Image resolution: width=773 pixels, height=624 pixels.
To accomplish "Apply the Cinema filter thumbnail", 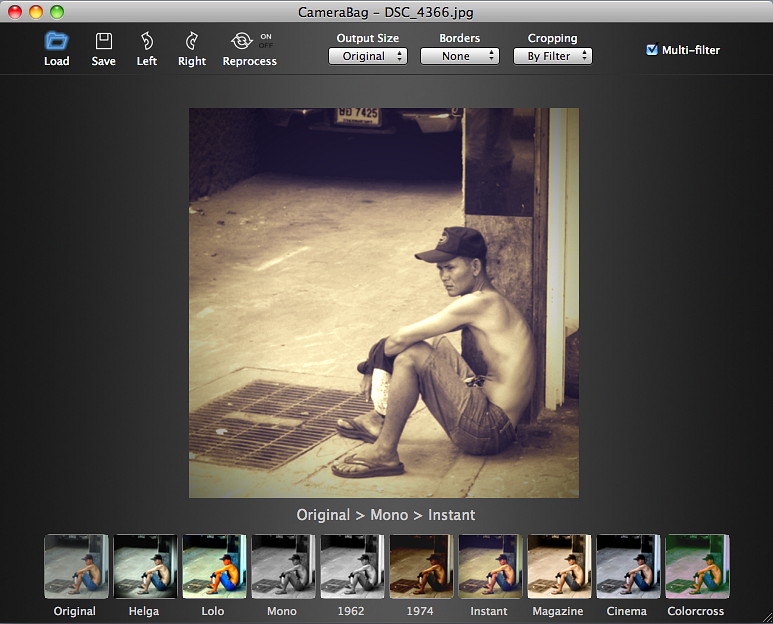I will [628, 566].
